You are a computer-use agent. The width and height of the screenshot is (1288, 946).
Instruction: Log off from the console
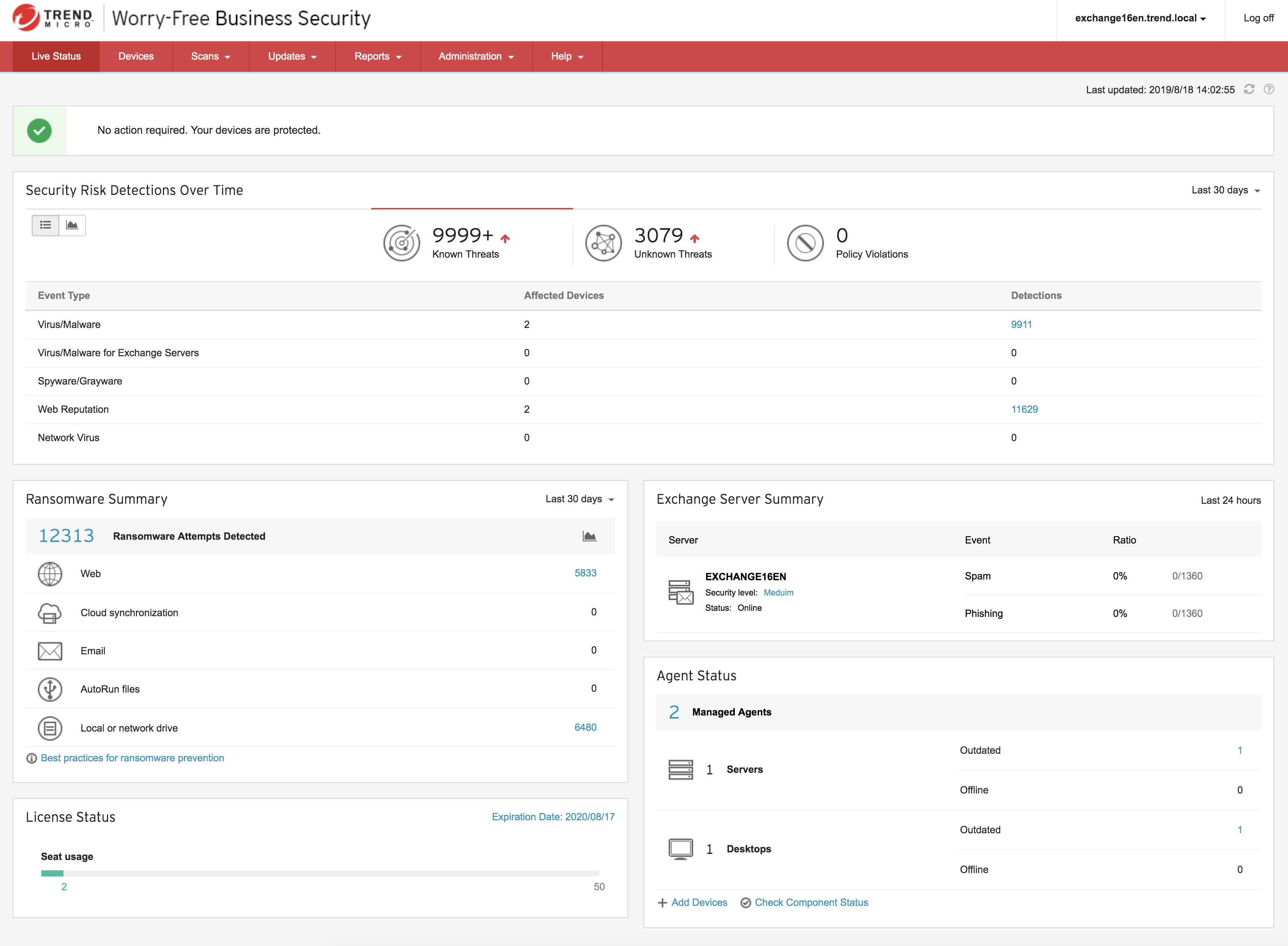point(1258,18)
